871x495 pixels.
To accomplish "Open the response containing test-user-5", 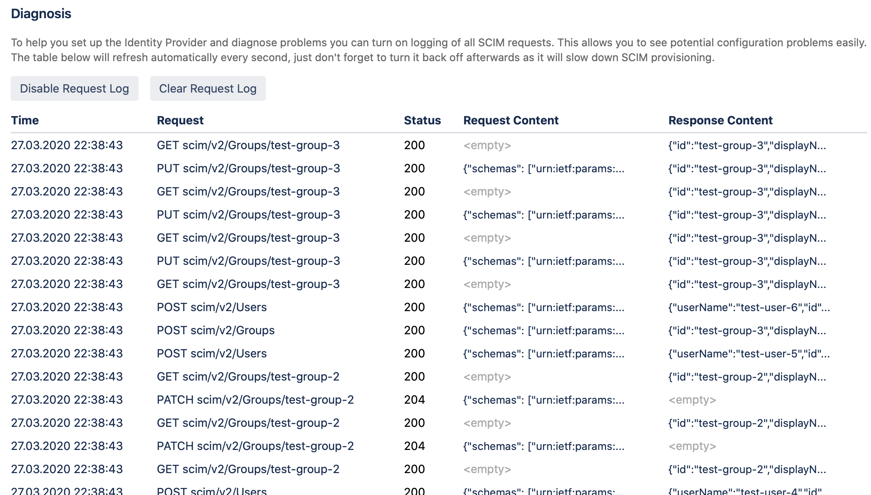I will (748, 353).
